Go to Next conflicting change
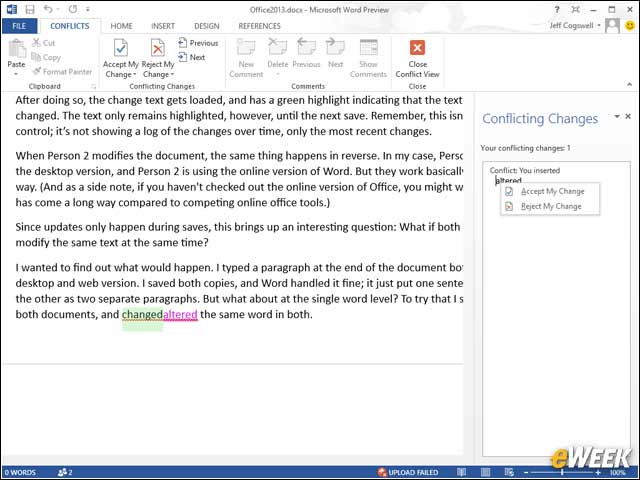This screenshot has height=480, width=640. tap(191, 57)
